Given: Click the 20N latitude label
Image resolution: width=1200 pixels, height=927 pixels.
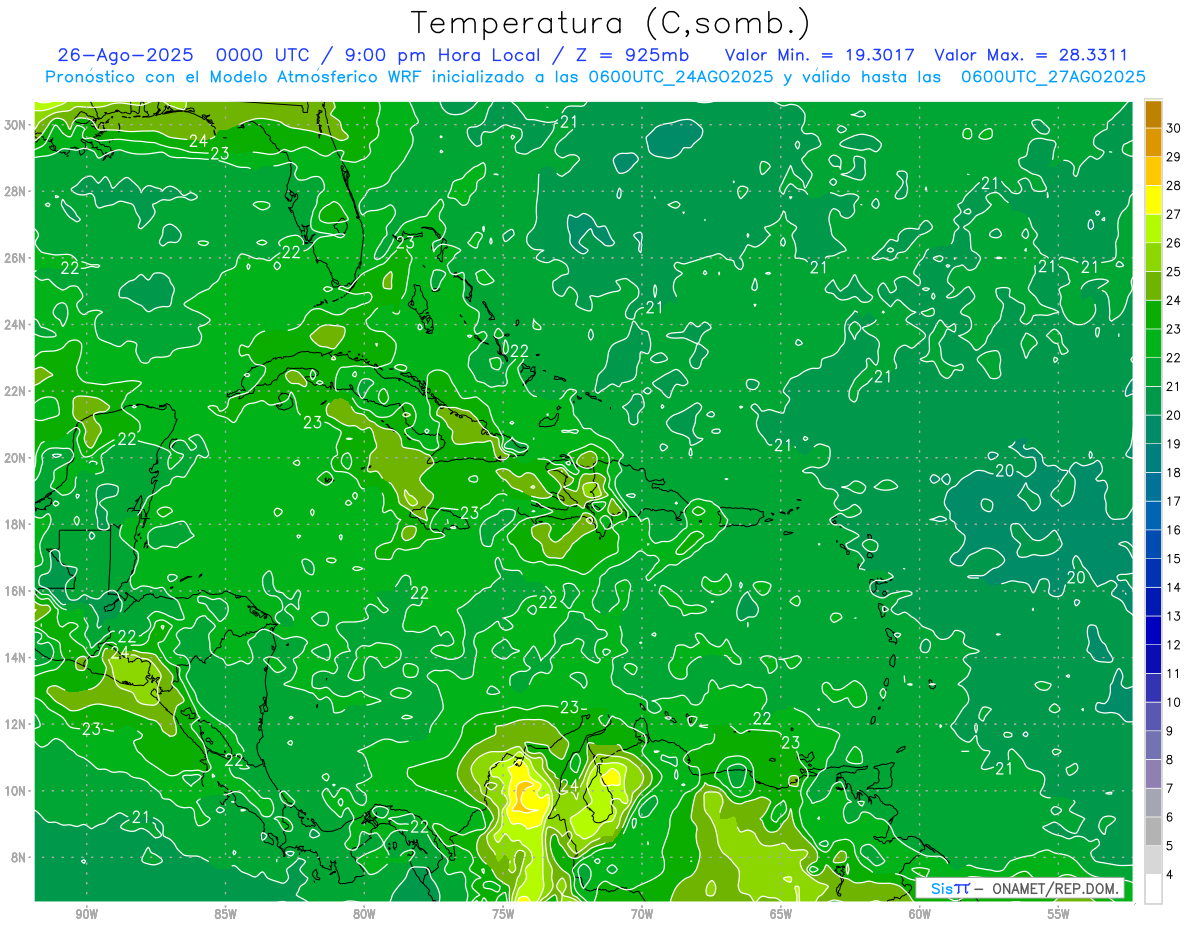Looking at the screenshot, I should point(14,458).
